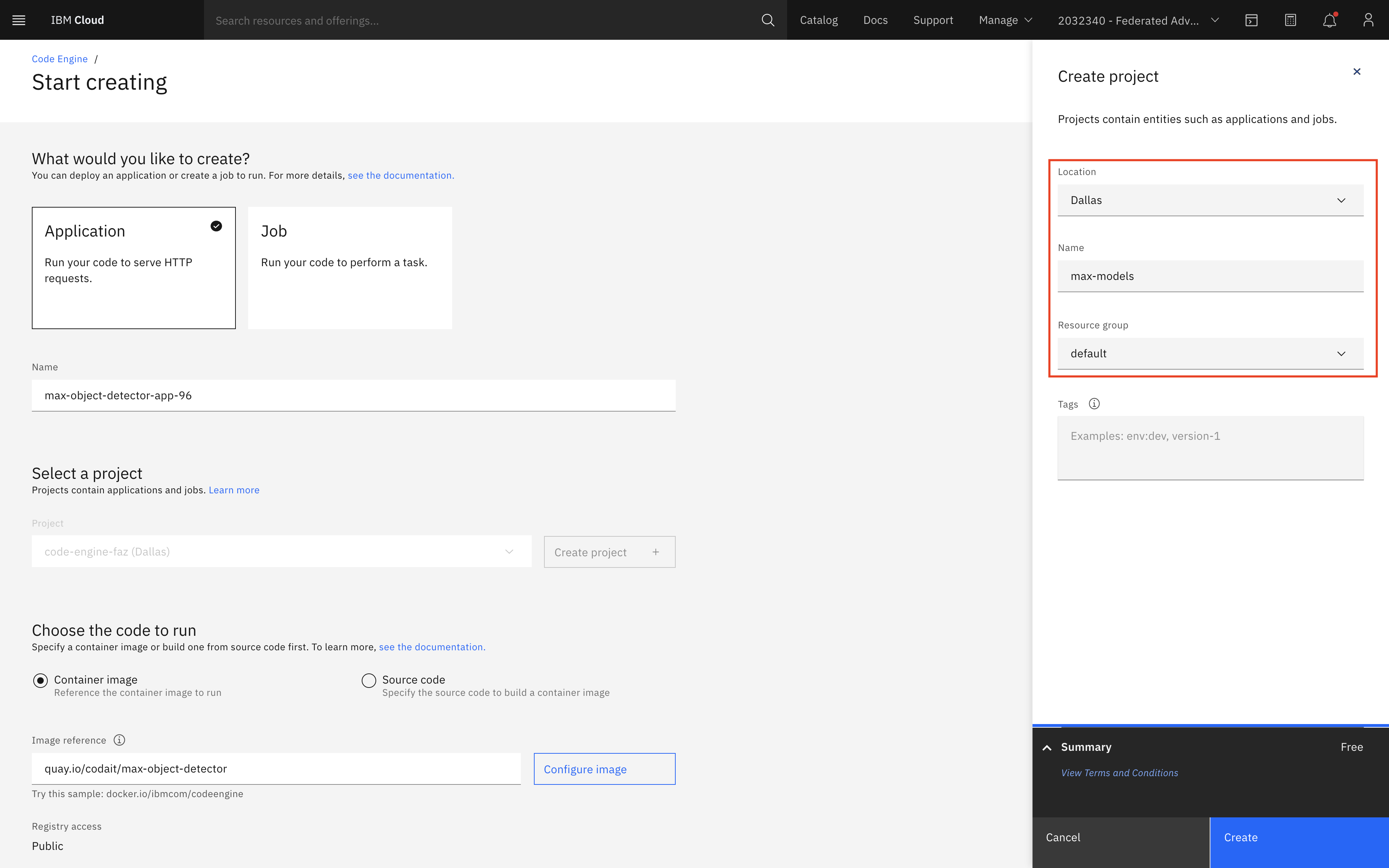Select the Application radio option

click(216, 225)
